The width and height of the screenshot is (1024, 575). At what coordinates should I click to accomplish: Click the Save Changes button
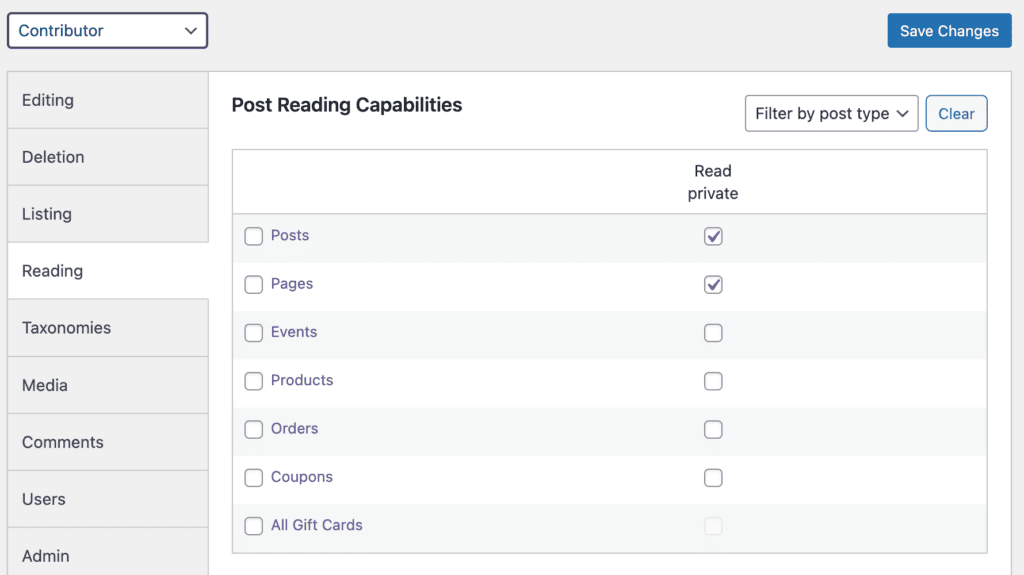[949, 31]
